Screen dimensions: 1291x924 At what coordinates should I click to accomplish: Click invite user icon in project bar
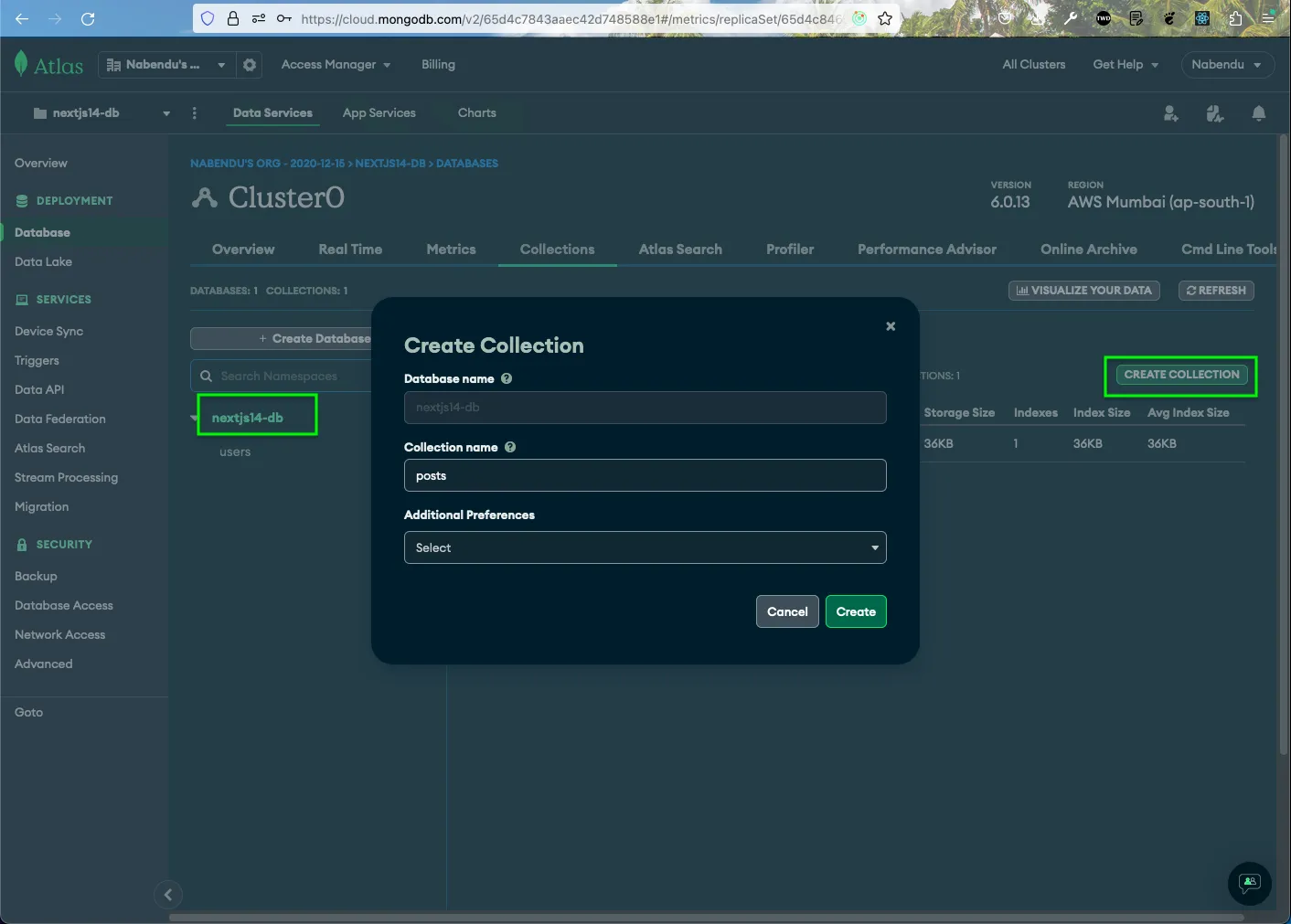(1170, 113)
